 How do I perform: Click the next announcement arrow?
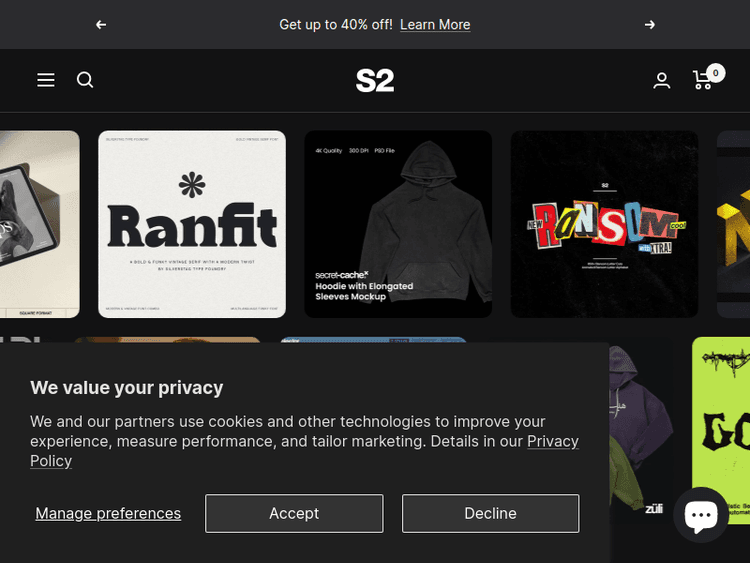[650, 24]
